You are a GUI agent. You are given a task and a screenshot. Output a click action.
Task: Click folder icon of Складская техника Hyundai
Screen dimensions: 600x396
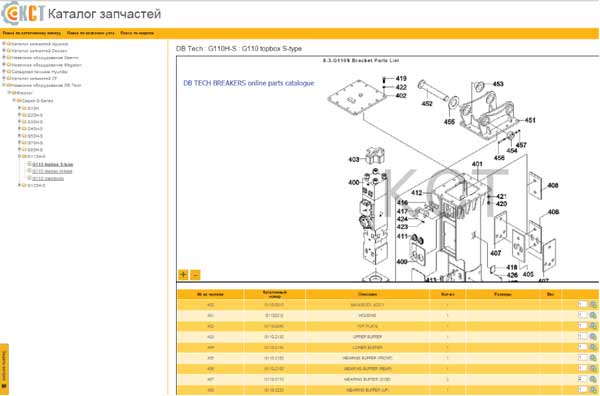click(9, 72)
